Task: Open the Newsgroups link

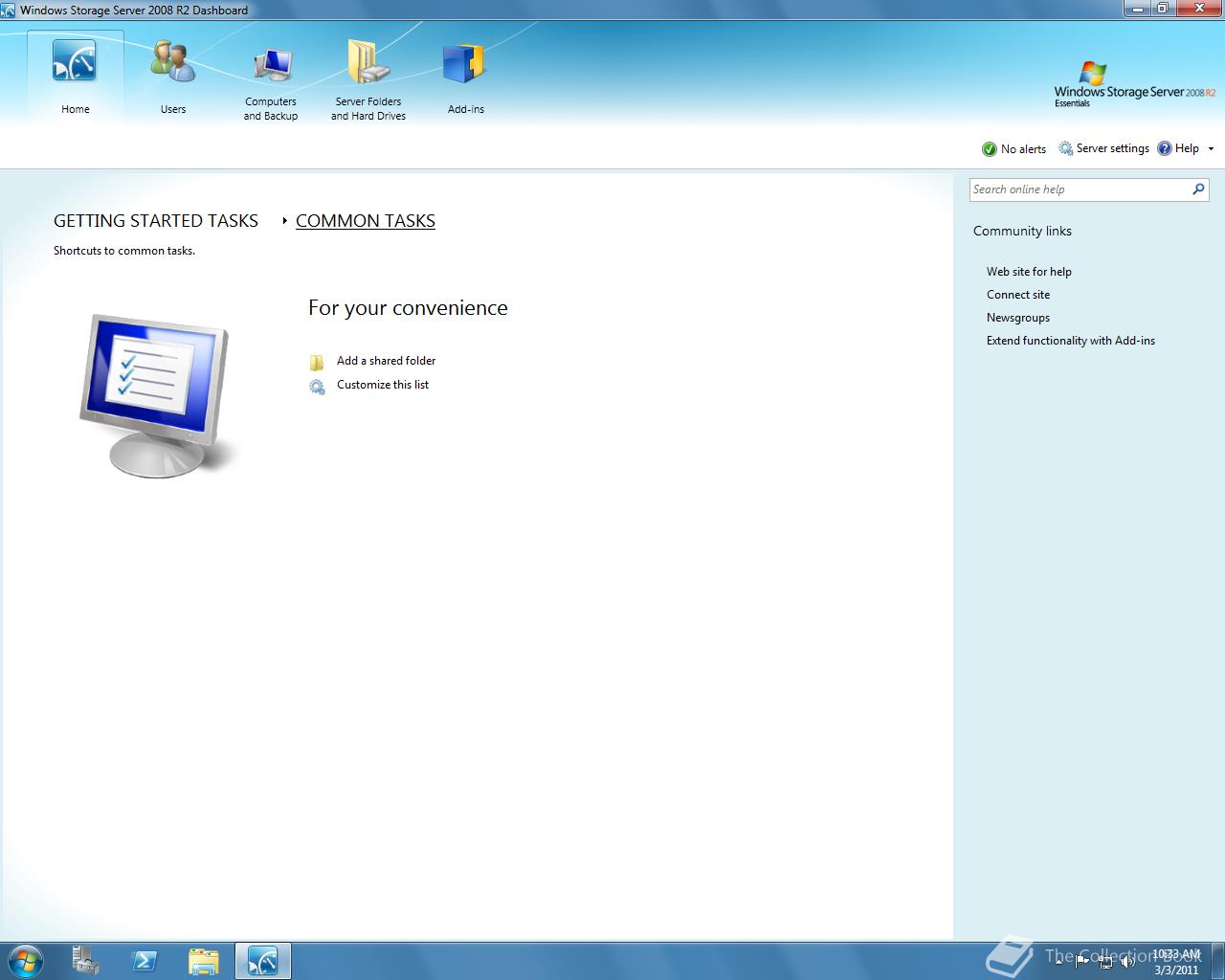Action: click(1018, 318)
